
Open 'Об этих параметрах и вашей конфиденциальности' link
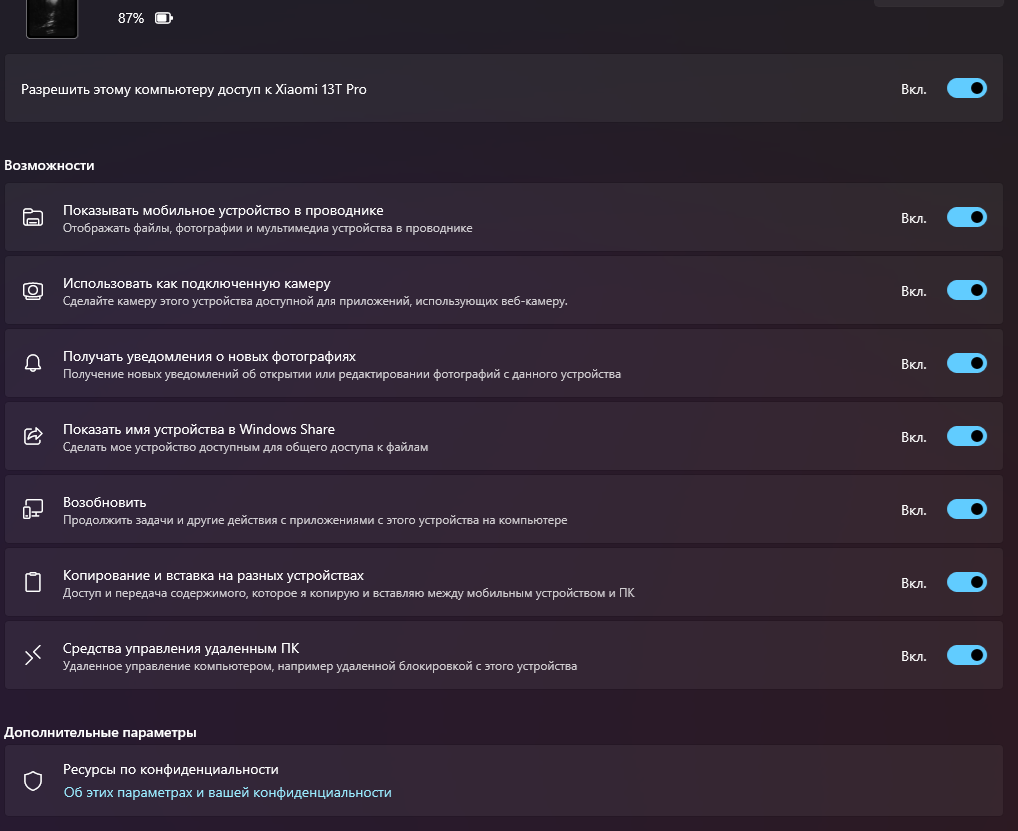pos(227,793)
